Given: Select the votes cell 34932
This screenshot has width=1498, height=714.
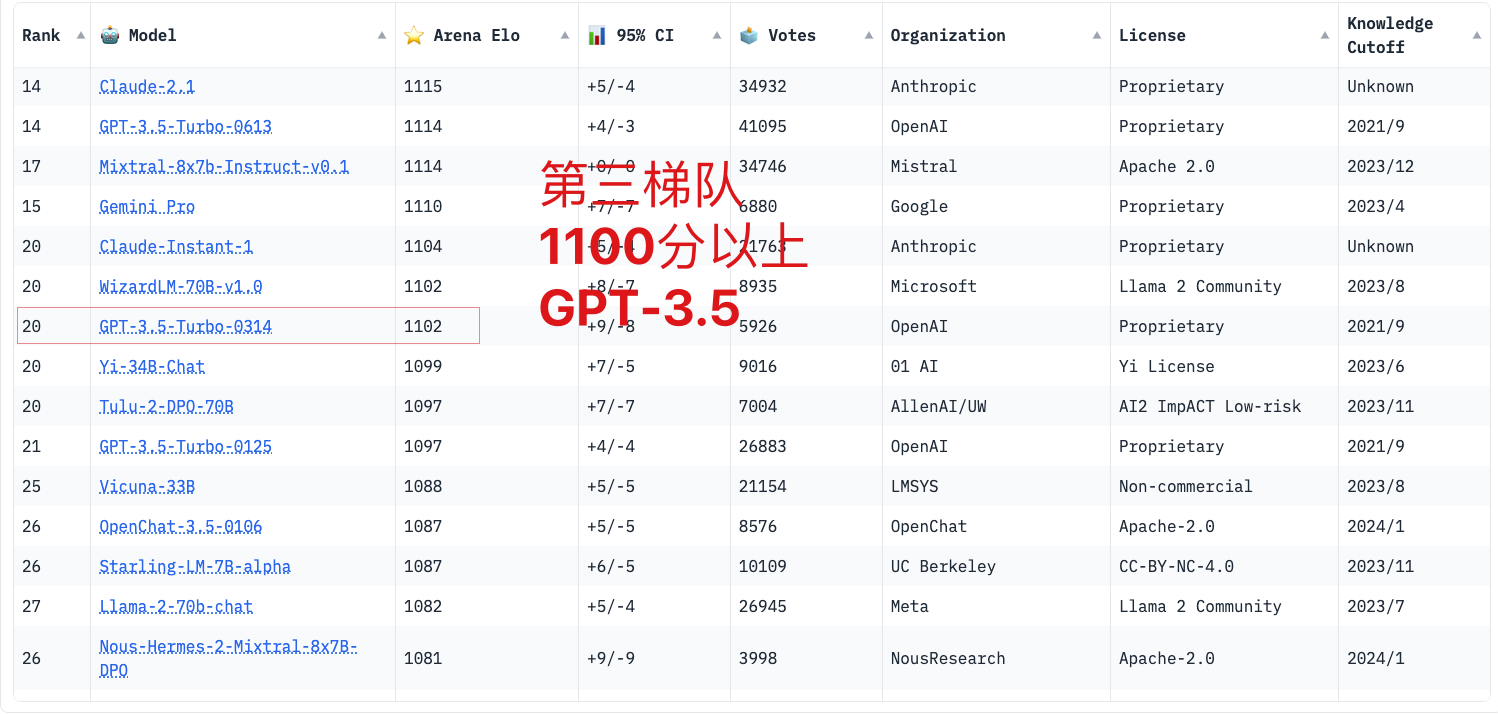Looking at the screenshot, I should 763,86.
